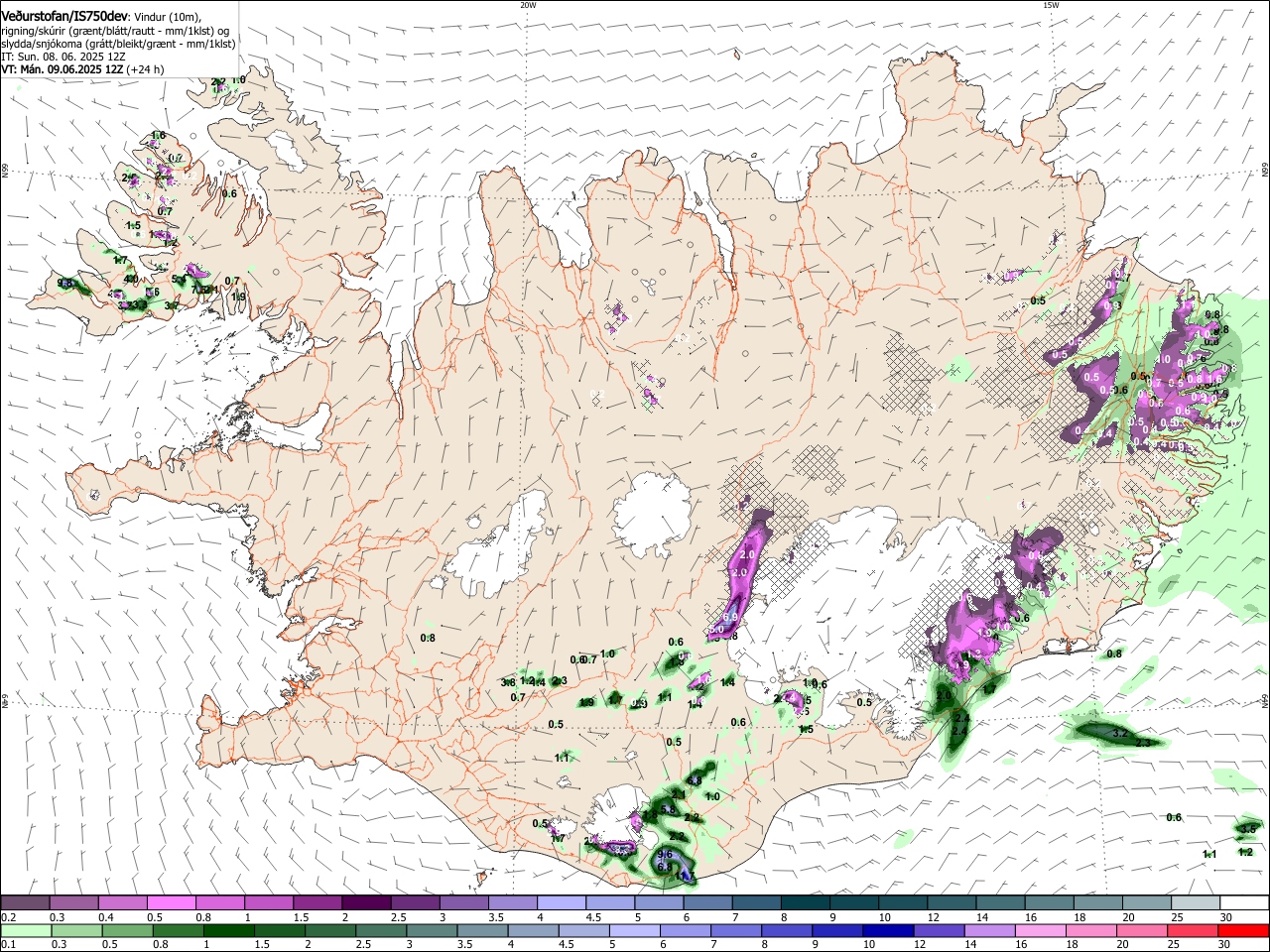The height and width of the screenshot is (952, 1270).
Task: Select the light lavender 4–4.5 swatch in the upper legend
Action: coord(560,903)
